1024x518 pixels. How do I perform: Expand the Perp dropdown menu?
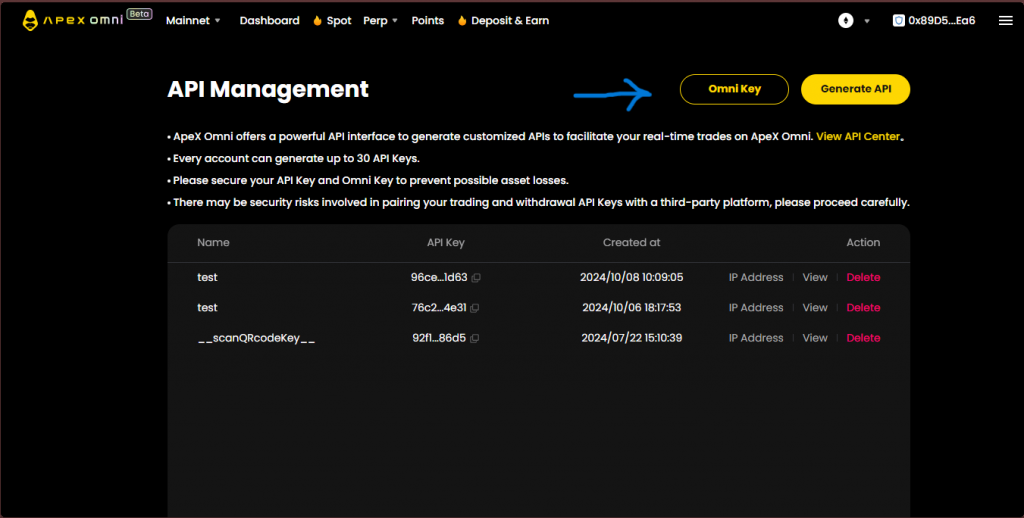point(380,20)
